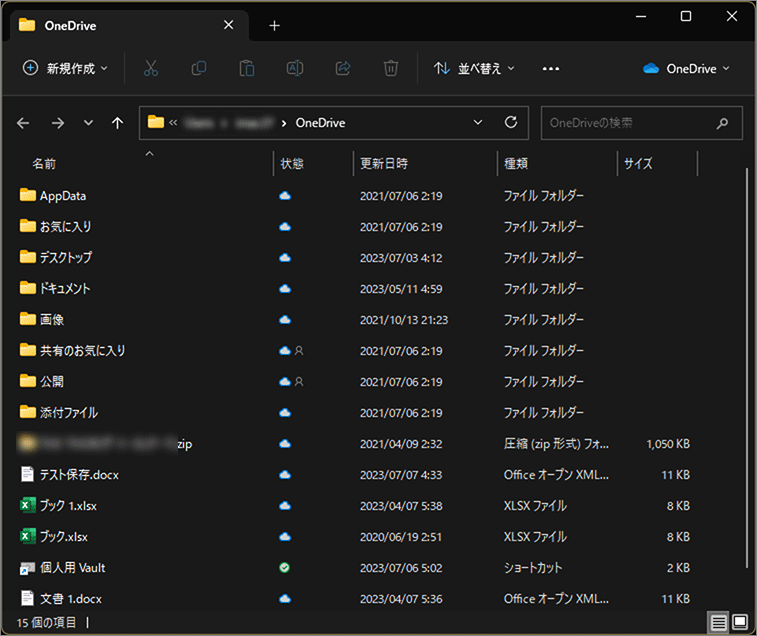Click the search magnifier icon
This screenshot has height=636, width=757.
(x=722, y=123)
